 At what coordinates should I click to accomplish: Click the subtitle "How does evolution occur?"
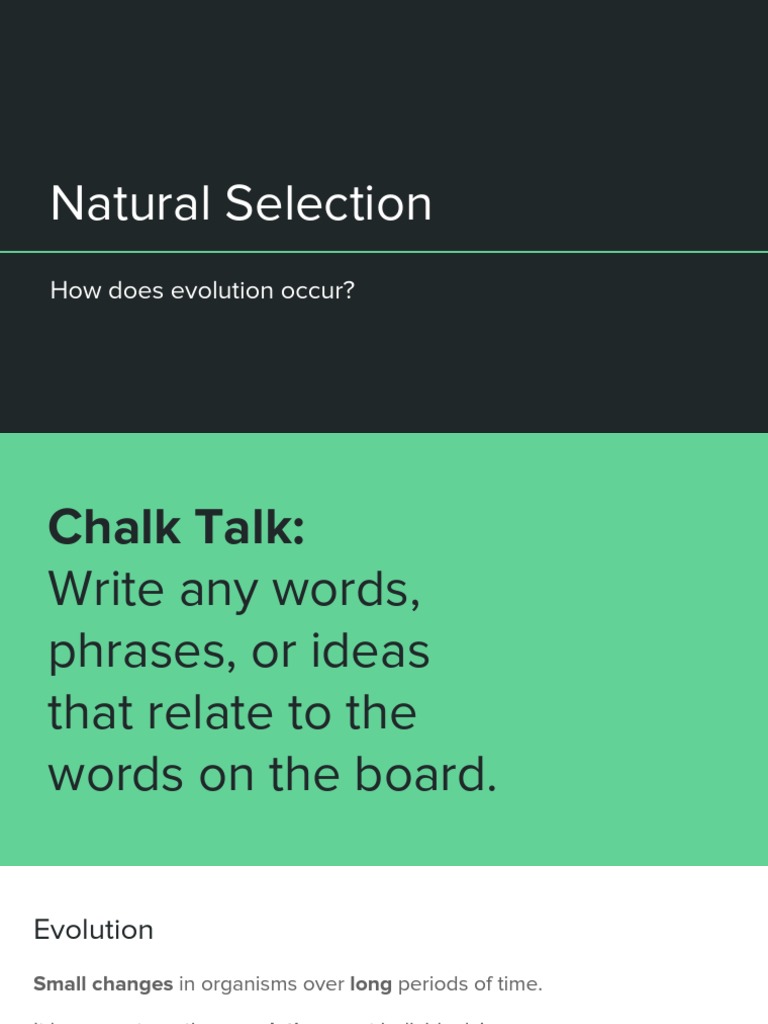point(202,291)
